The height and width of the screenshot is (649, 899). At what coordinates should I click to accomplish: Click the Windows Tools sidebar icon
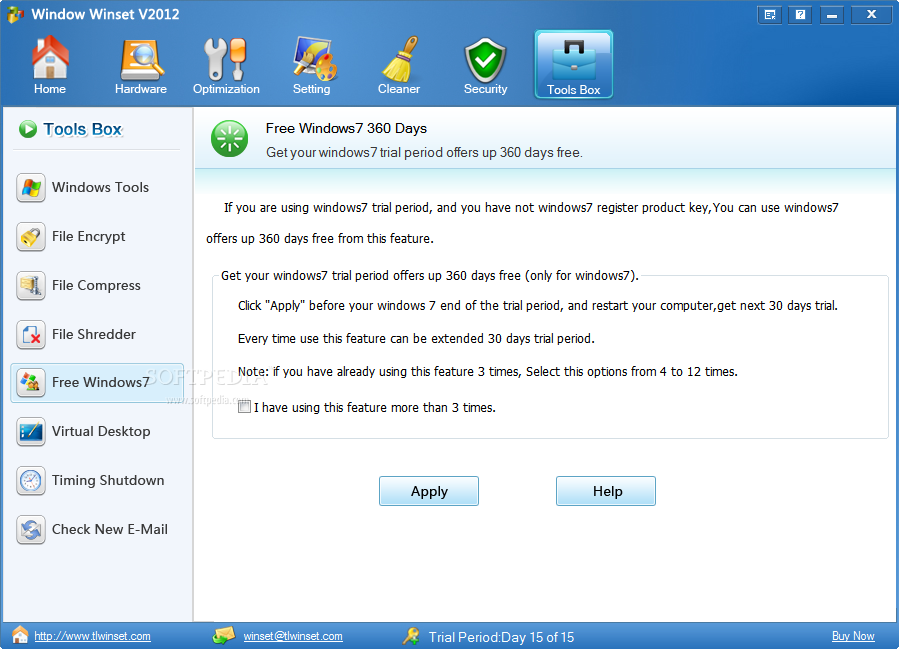click(31, 187)
